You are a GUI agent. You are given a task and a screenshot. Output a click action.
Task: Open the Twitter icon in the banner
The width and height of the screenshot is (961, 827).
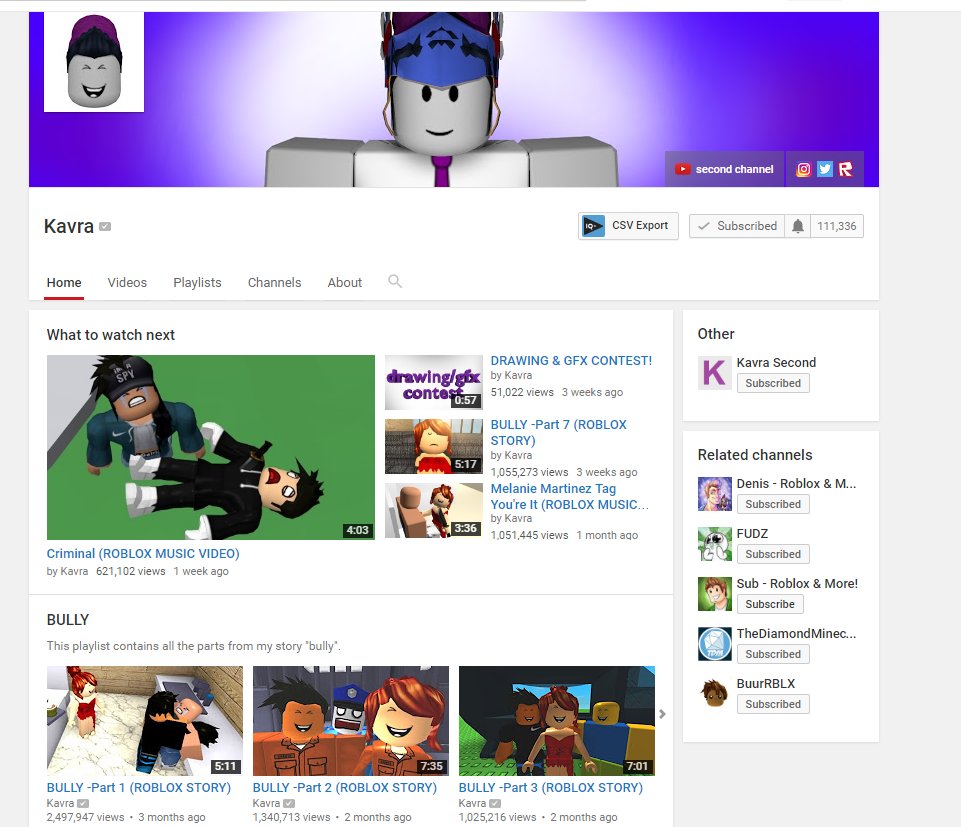pyautogui.click(x=824, y=169)
